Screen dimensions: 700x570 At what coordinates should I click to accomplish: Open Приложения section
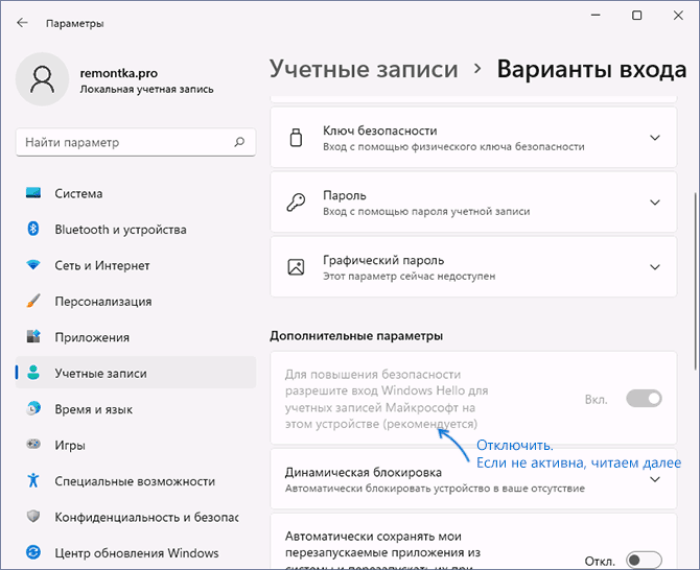(x=136, y=337)
